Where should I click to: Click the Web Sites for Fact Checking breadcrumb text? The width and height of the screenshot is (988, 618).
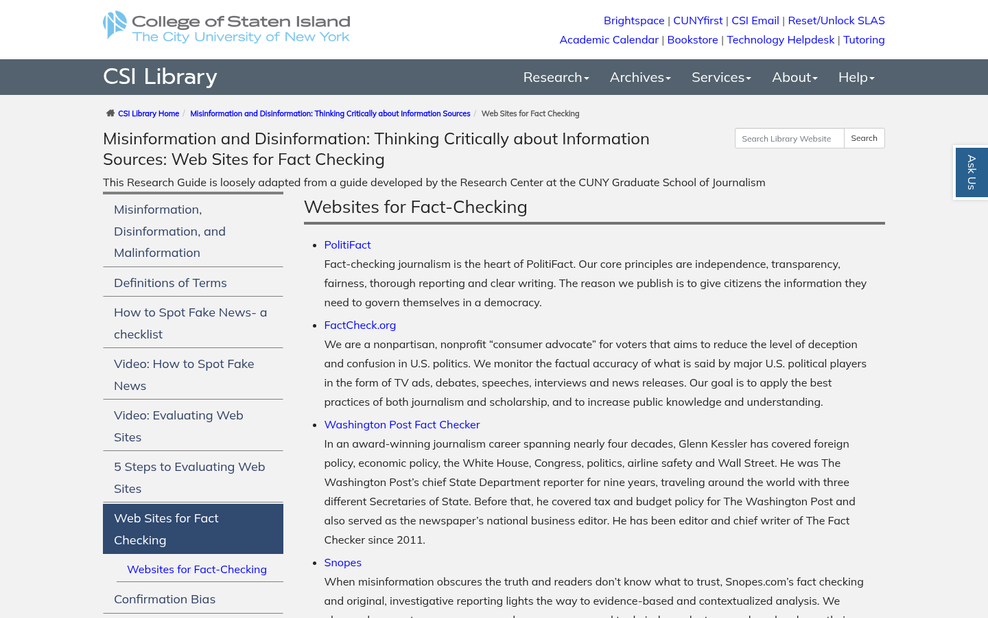pos(530,113)
